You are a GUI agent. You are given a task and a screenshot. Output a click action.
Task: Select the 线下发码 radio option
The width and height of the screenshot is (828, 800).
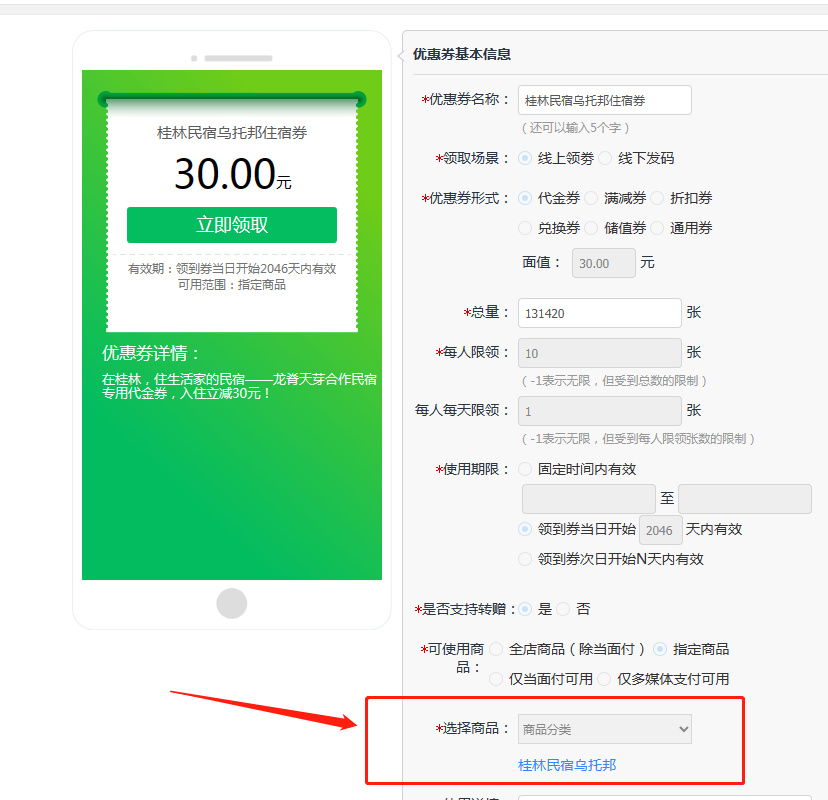coord(605,158)
